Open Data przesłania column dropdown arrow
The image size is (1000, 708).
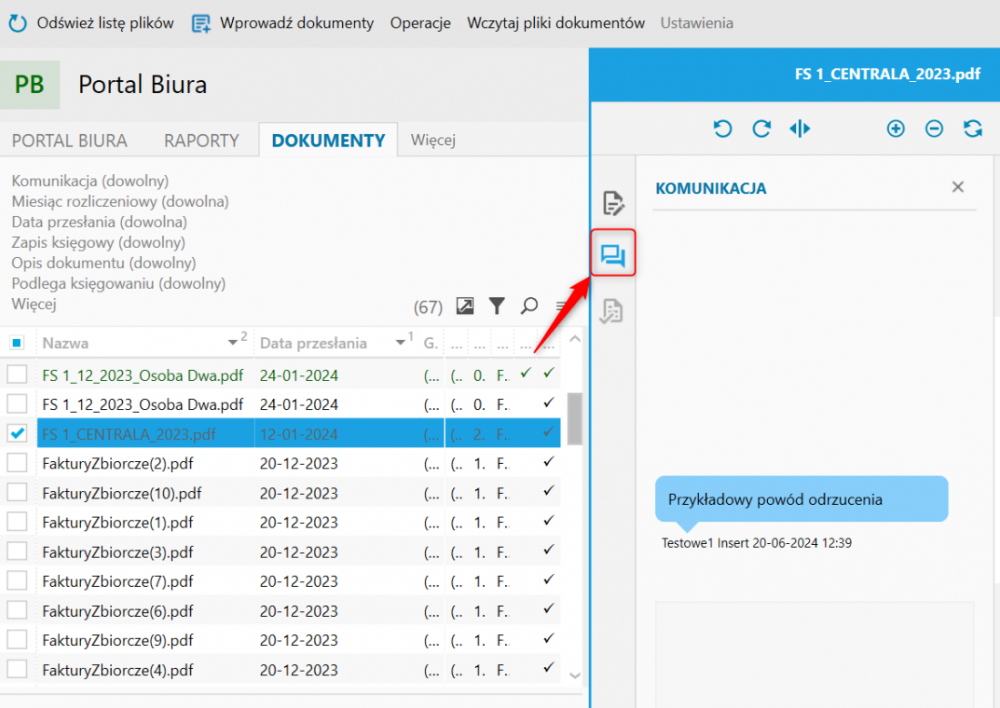click(400, 344)
